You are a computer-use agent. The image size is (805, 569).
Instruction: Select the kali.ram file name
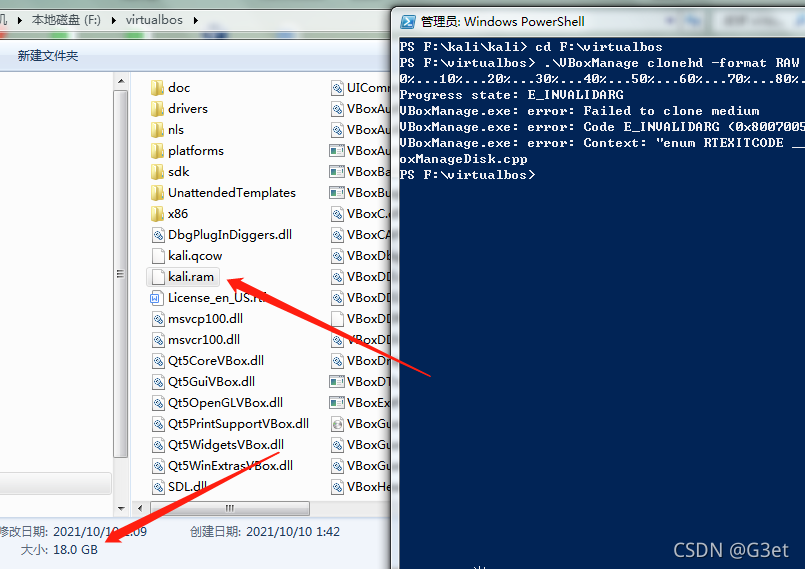tap(191, 277)
